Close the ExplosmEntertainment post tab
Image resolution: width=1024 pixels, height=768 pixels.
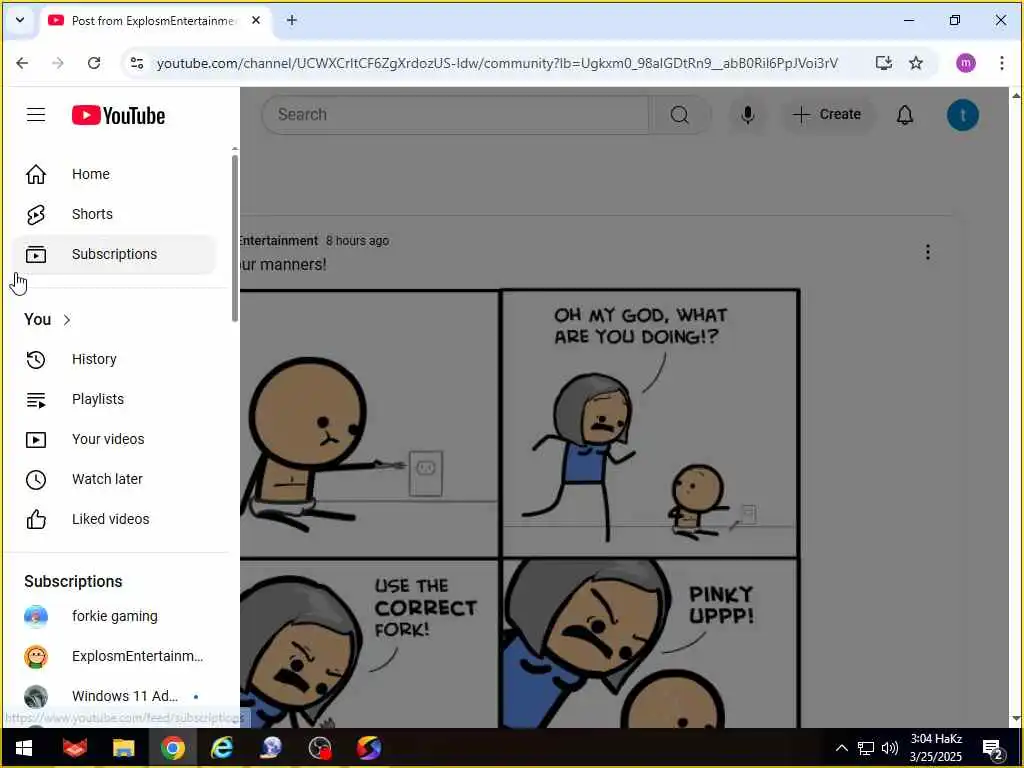point(256,21)
